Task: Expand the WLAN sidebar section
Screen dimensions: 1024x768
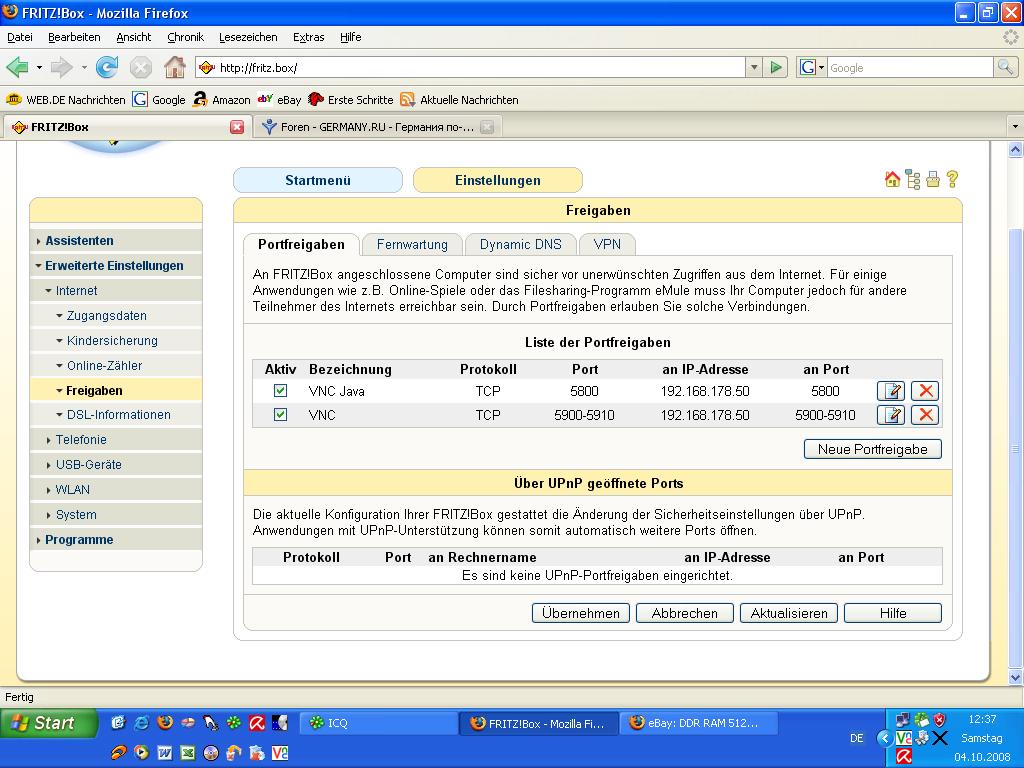Action: coord(72,490)
